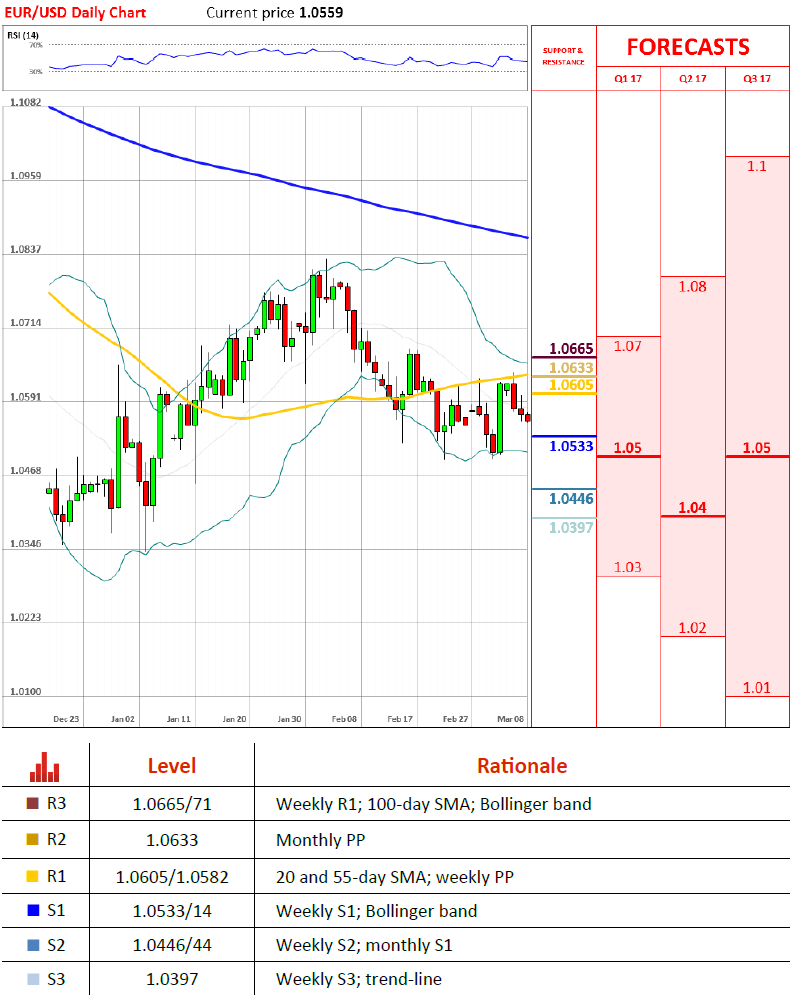Click the Q1 17 forecast high value 1.07
This screenshot has height=995, width=792.
tap(628, 346)
